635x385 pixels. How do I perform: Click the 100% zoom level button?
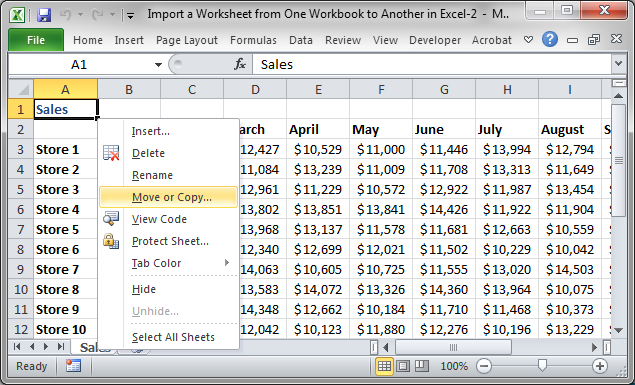coord(454,366)
